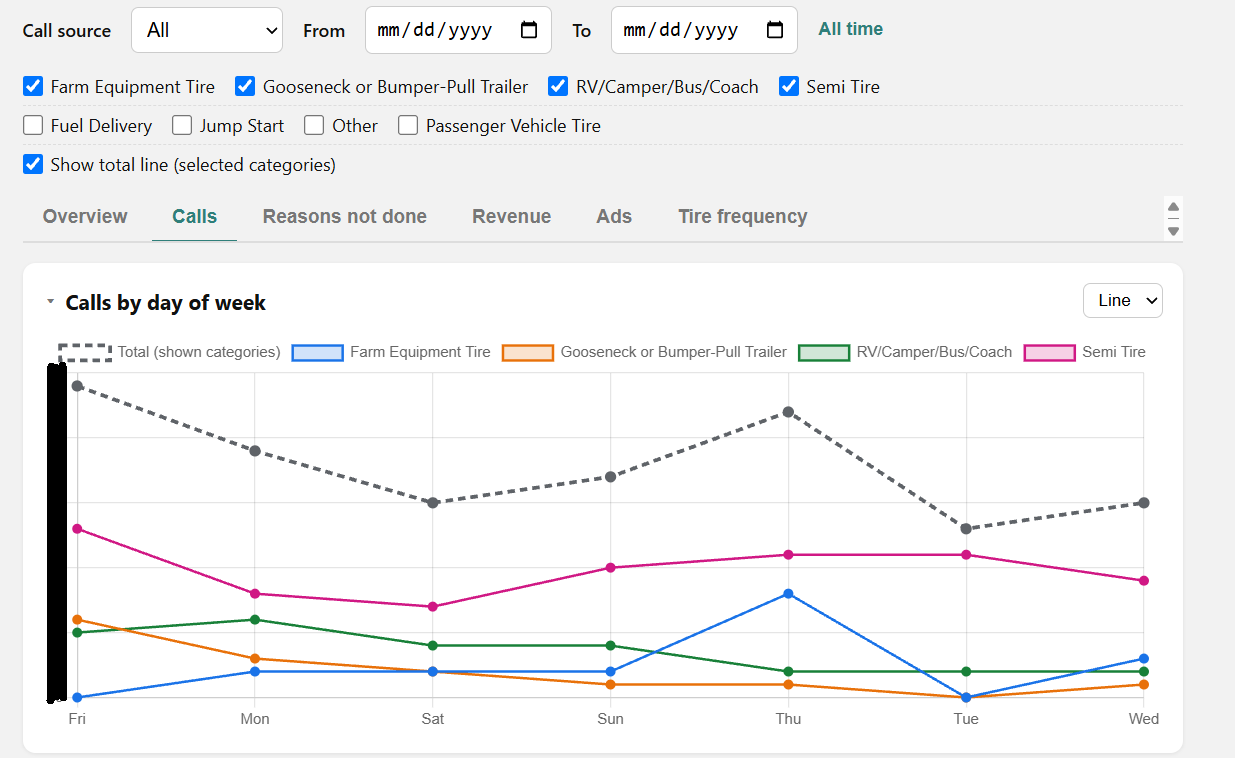Click Semi Tire data point on Sun
Image resolution: width=1235 pixels, height=758 pixels.
610,568
